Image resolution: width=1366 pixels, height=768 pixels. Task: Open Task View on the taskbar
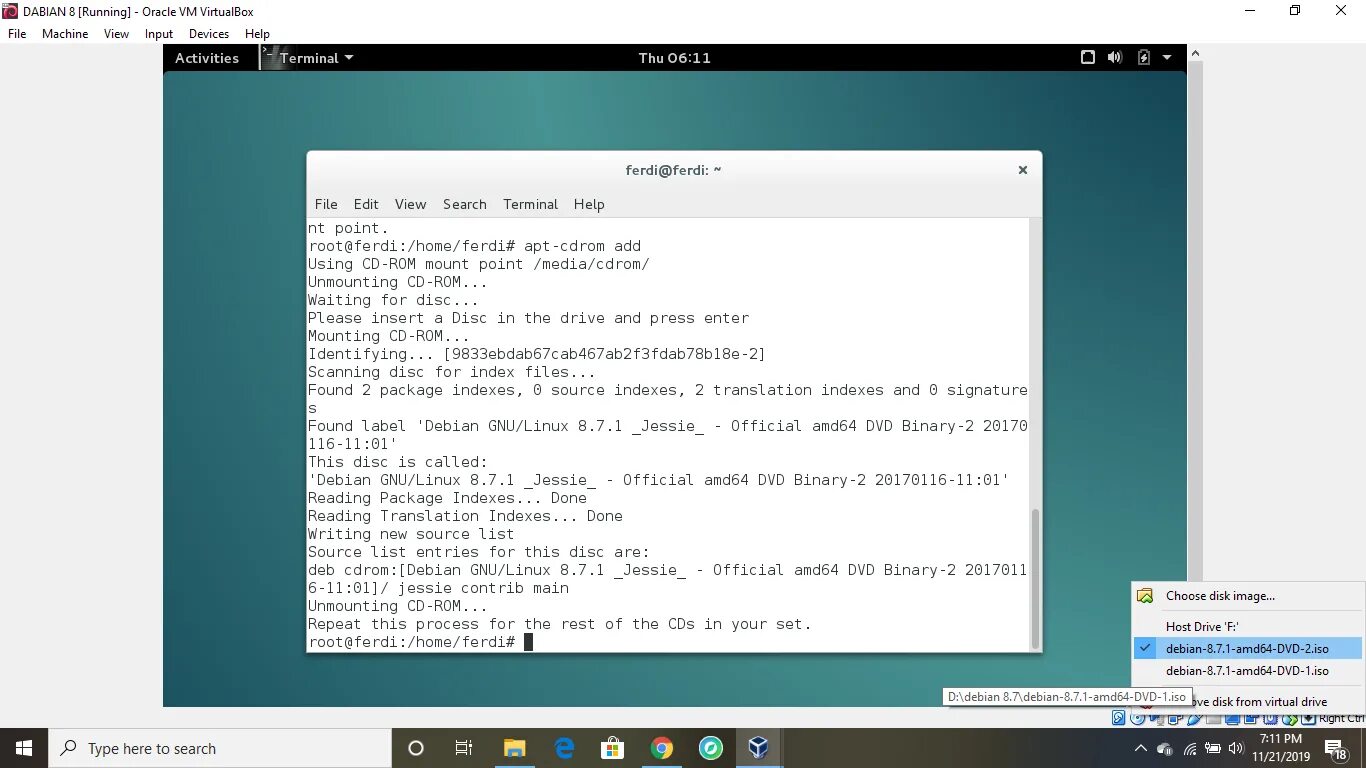pos(464,748)
